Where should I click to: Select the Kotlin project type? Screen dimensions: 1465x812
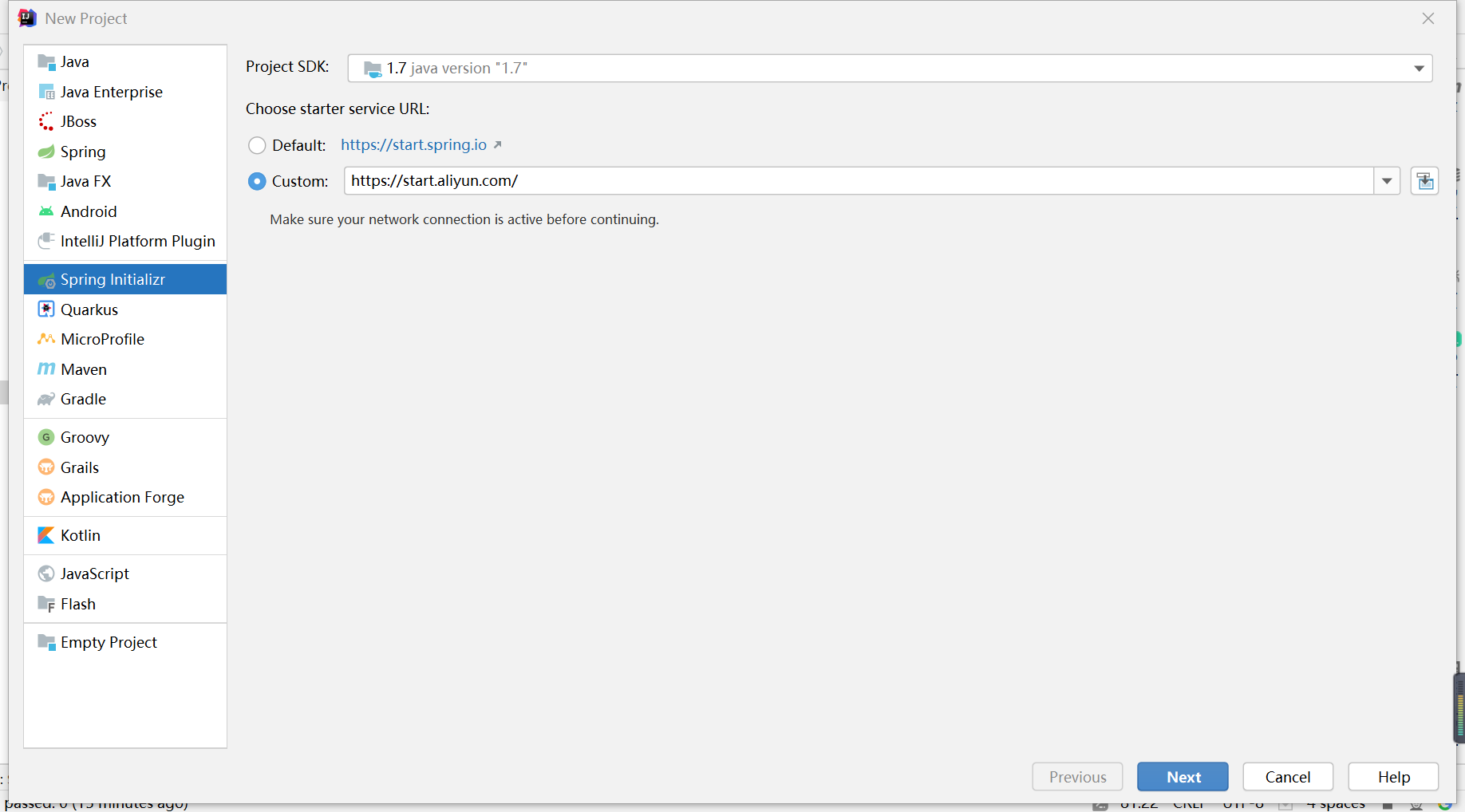(x=80, y=535)
